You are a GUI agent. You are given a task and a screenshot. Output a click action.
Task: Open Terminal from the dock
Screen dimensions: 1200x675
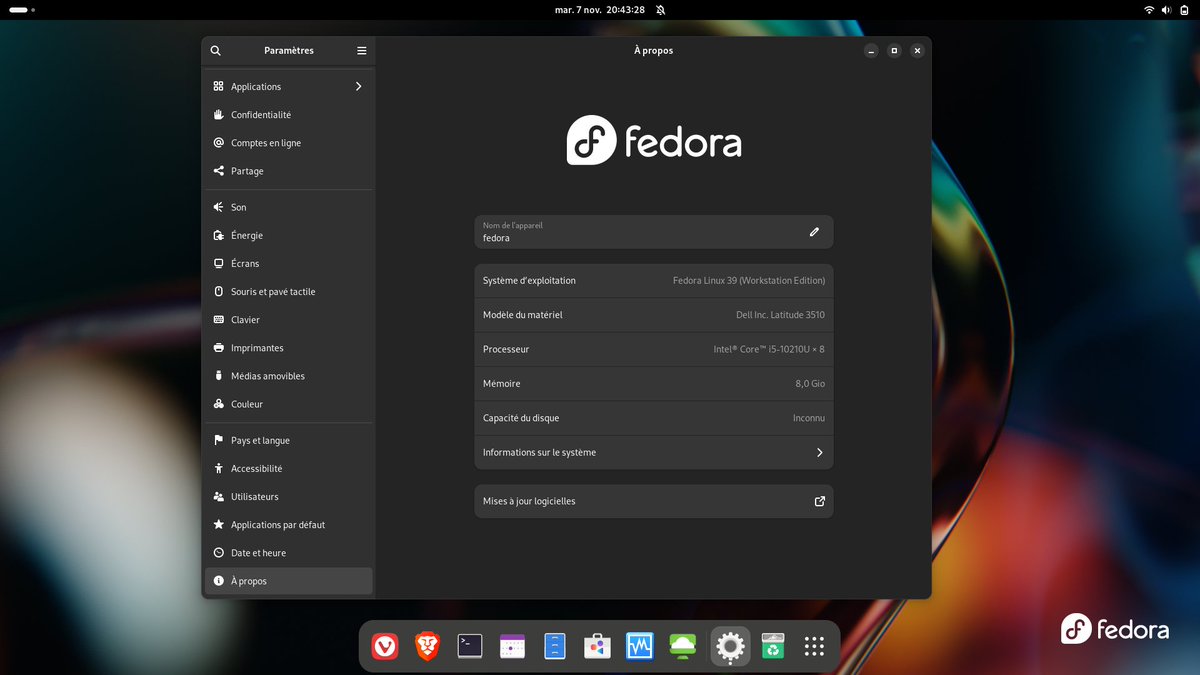coord(470,647)
